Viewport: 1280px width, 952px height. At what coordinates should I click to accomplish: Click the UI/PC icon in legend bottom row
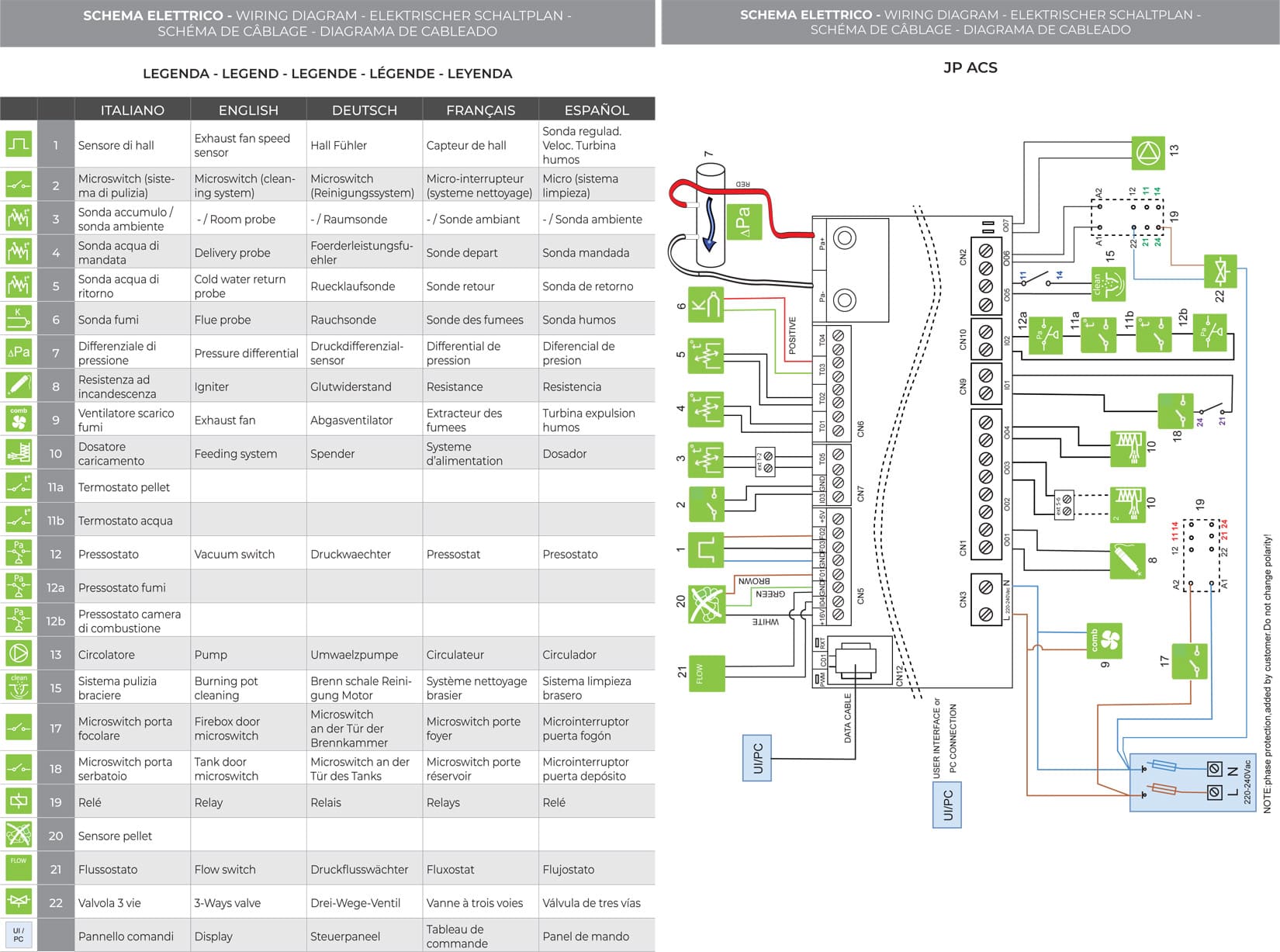click(x=19, y=935)
